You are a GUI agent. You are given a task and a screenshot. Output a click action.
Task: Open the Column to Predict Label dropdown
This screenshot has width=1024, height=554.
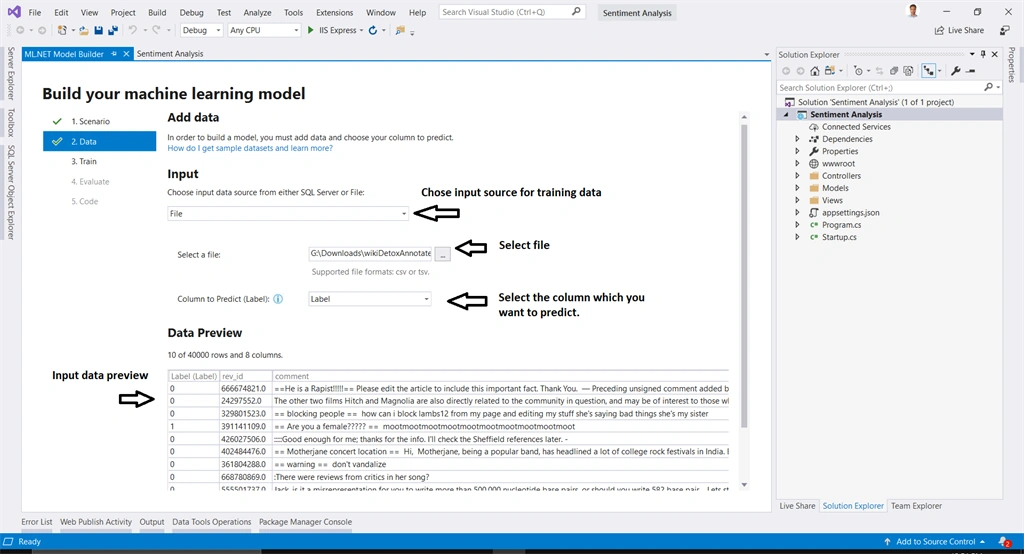click(370, 299)
